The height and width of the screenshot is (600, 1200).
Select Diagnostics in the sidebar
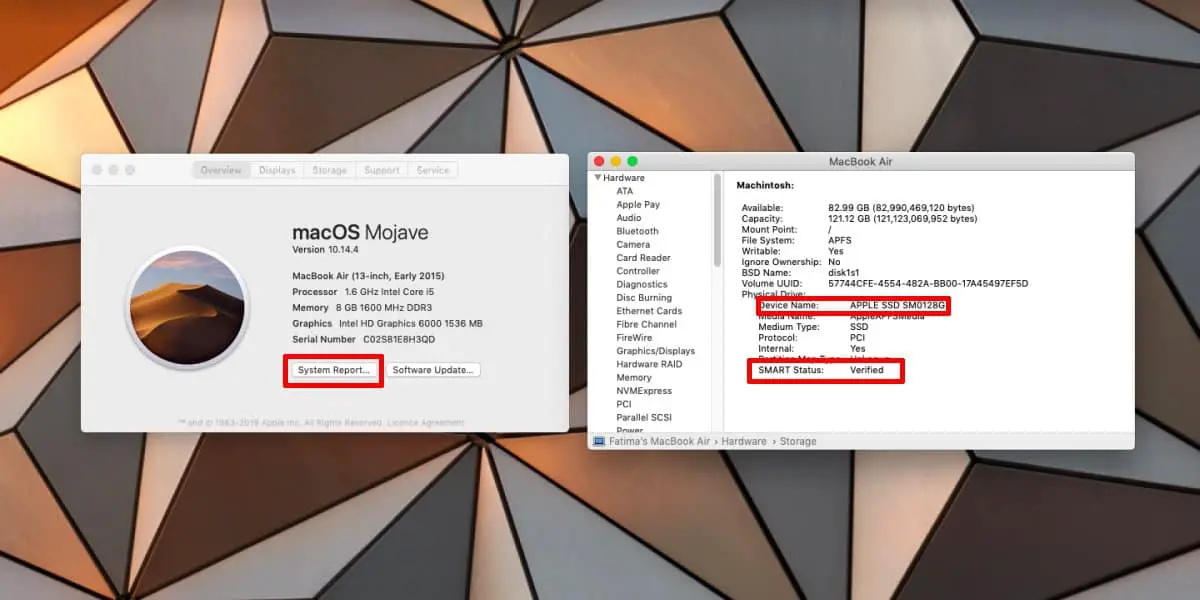point(642,284)
